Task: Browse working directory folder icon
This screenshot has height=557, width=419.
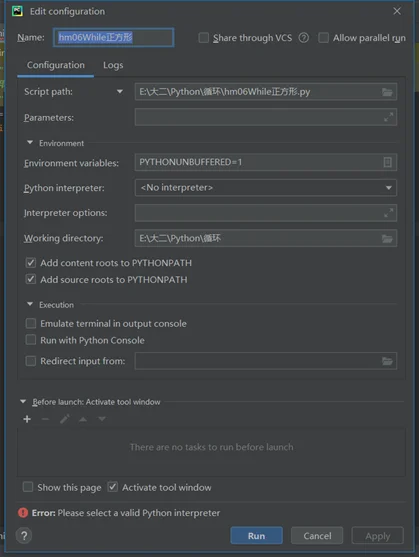Action: 387,238
